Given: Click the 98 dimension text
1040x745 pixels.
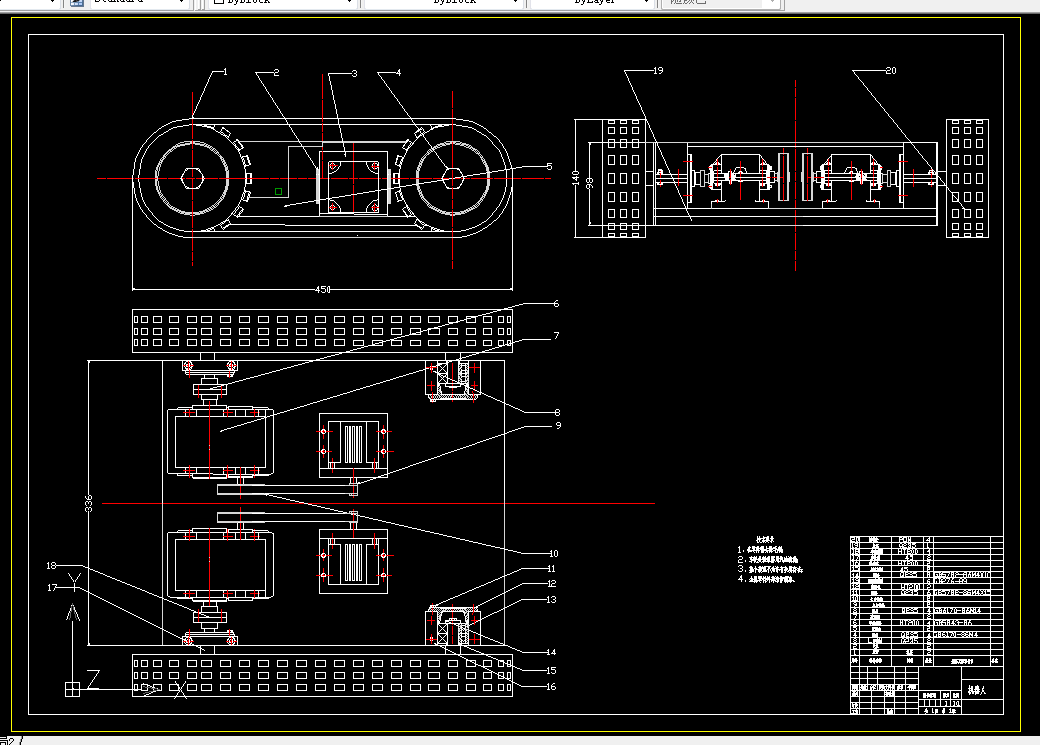Looking at the screenshot, I should coord(590,181).
